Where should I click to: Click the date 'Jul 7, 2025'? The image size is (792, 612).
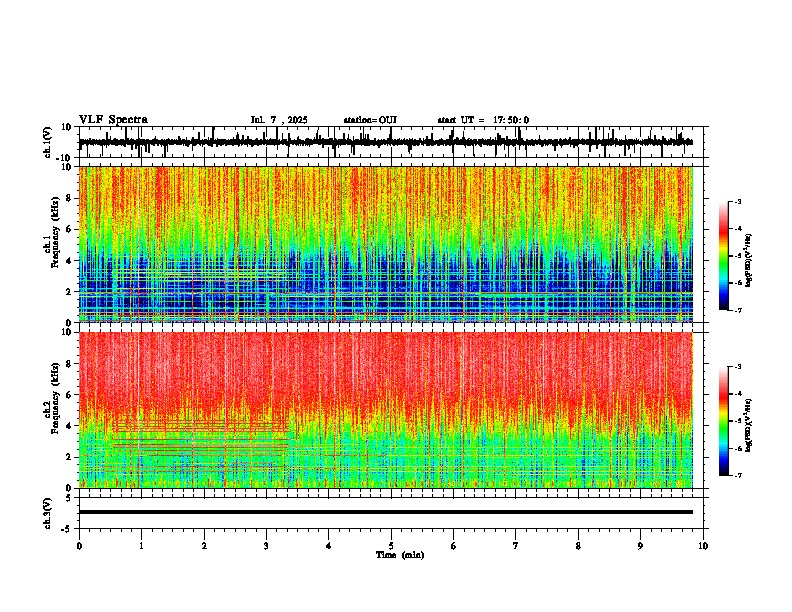point(279,120)
